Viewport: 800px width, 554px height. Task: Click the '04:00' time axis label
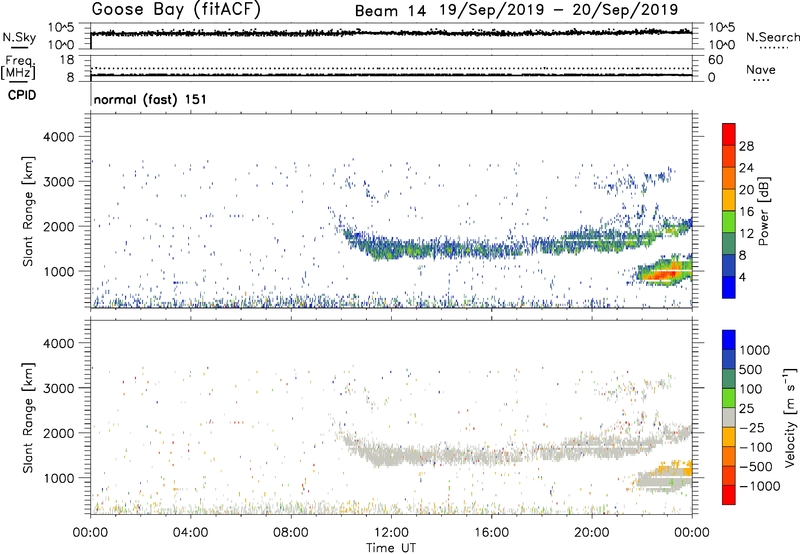190,533
